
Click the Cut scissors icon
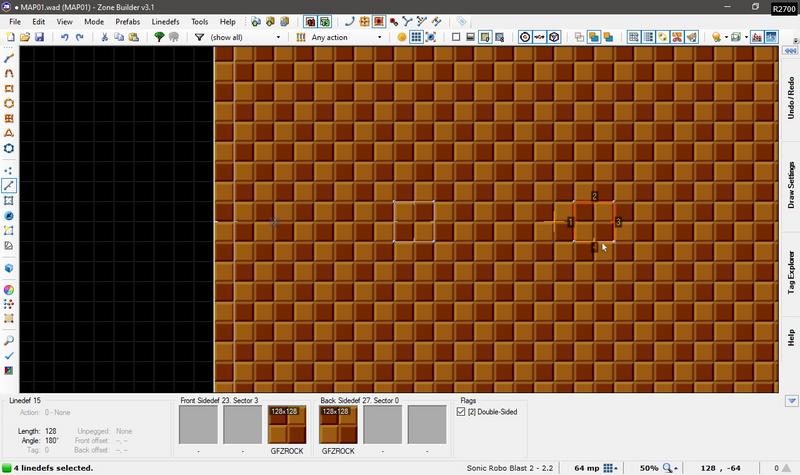click(105, 37)
